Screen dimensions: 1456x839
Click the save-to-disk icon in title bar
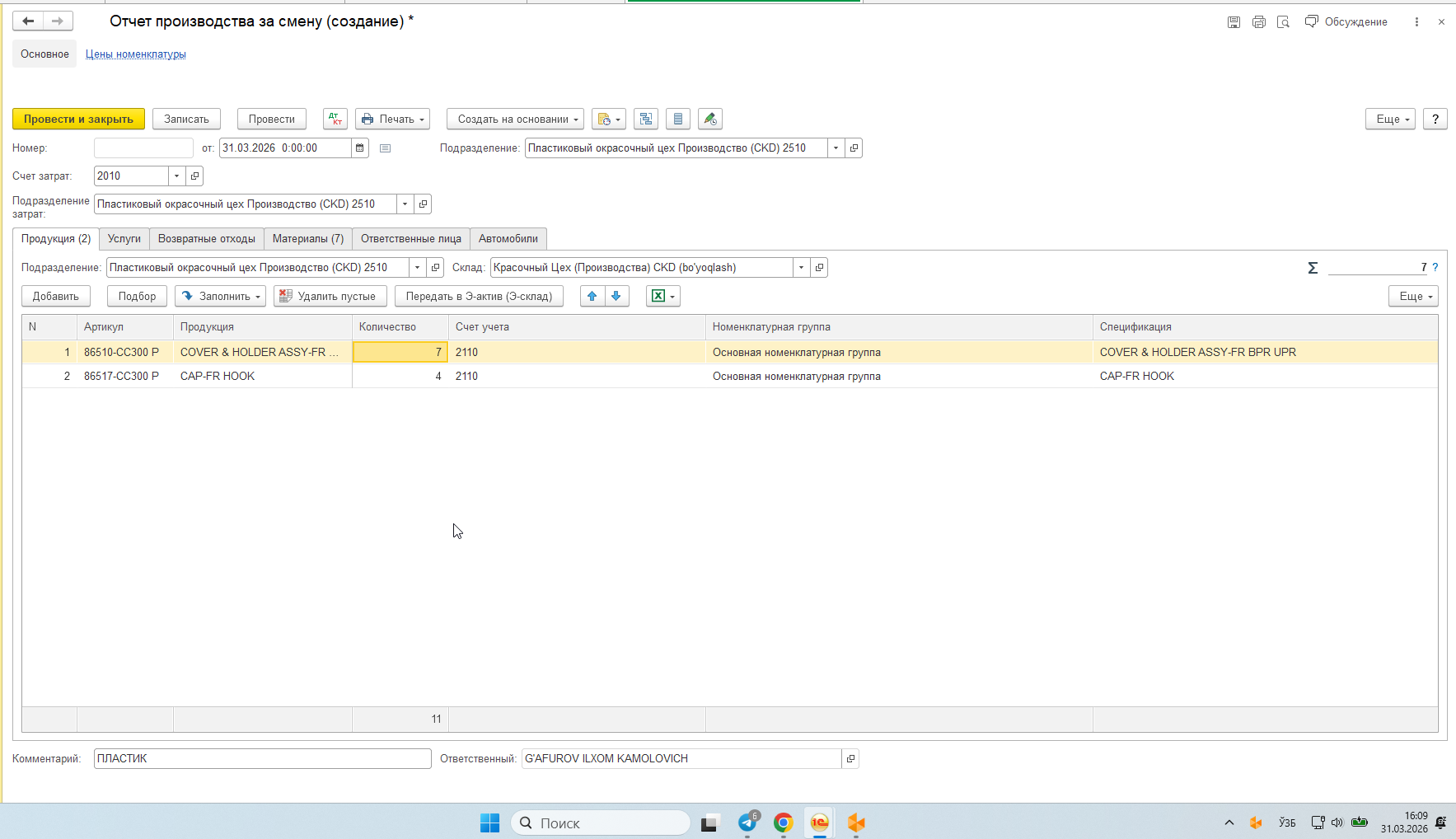click(x=1234, y=22)
